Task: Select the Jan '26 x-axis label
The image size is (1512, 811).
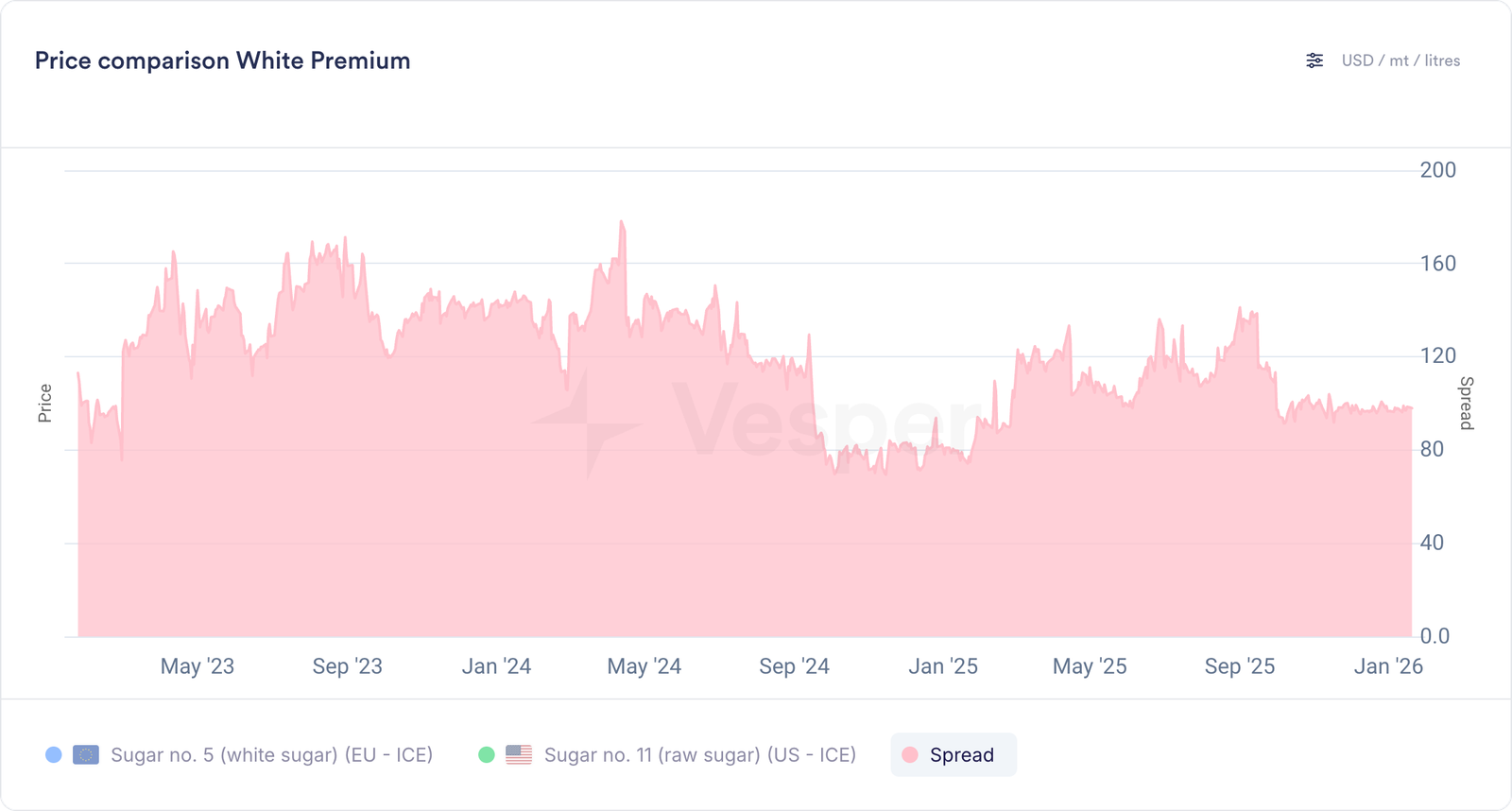Action: pos(1388,666)
